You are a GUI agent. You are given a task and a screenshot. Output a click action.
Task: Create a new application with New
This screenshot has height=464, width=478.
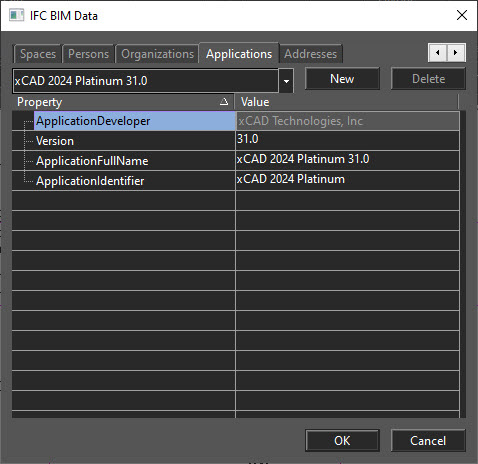coord(342,79)
